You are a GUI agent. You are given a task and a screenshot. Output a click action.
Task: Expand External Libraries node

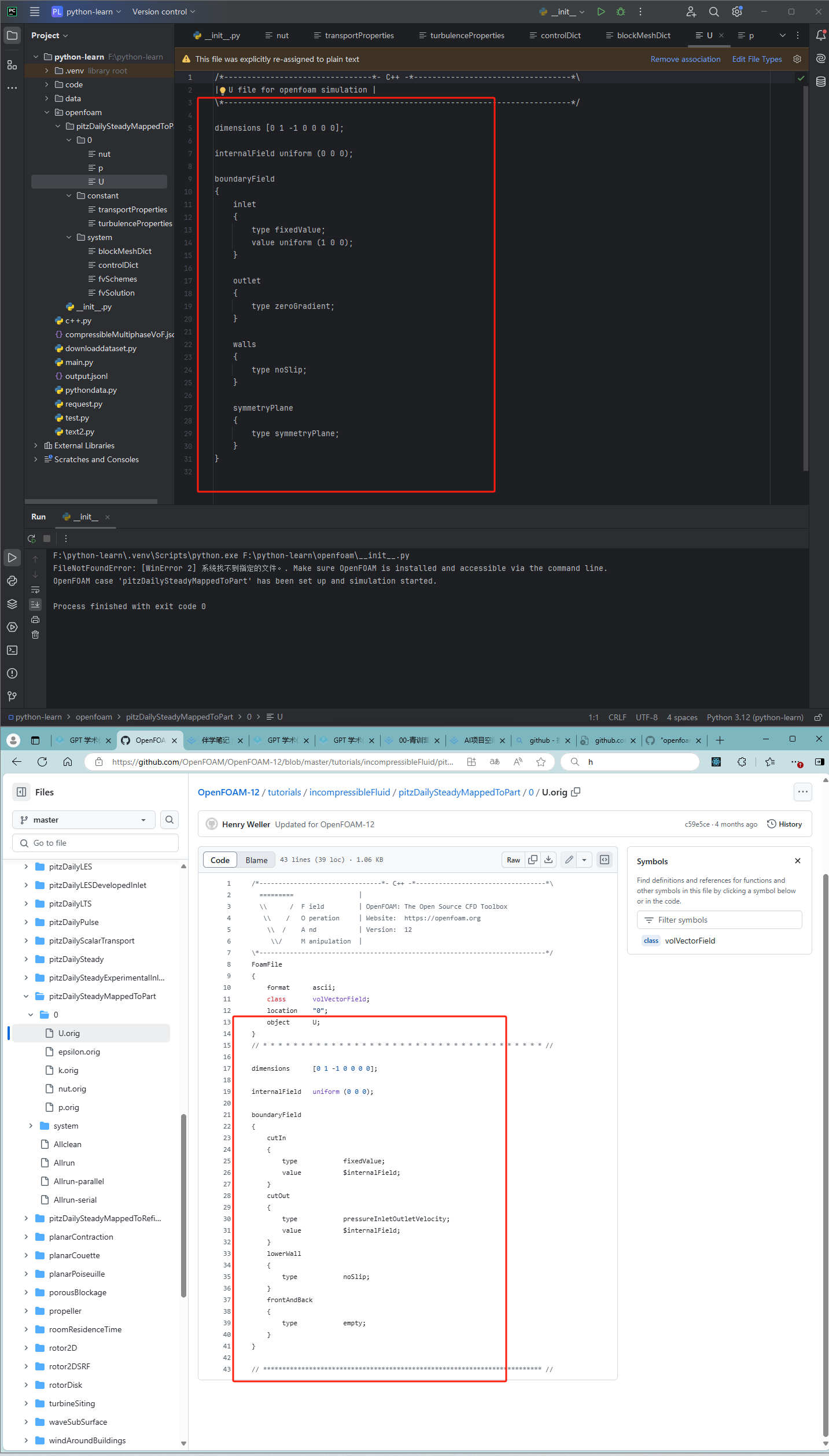click(36, 445)
